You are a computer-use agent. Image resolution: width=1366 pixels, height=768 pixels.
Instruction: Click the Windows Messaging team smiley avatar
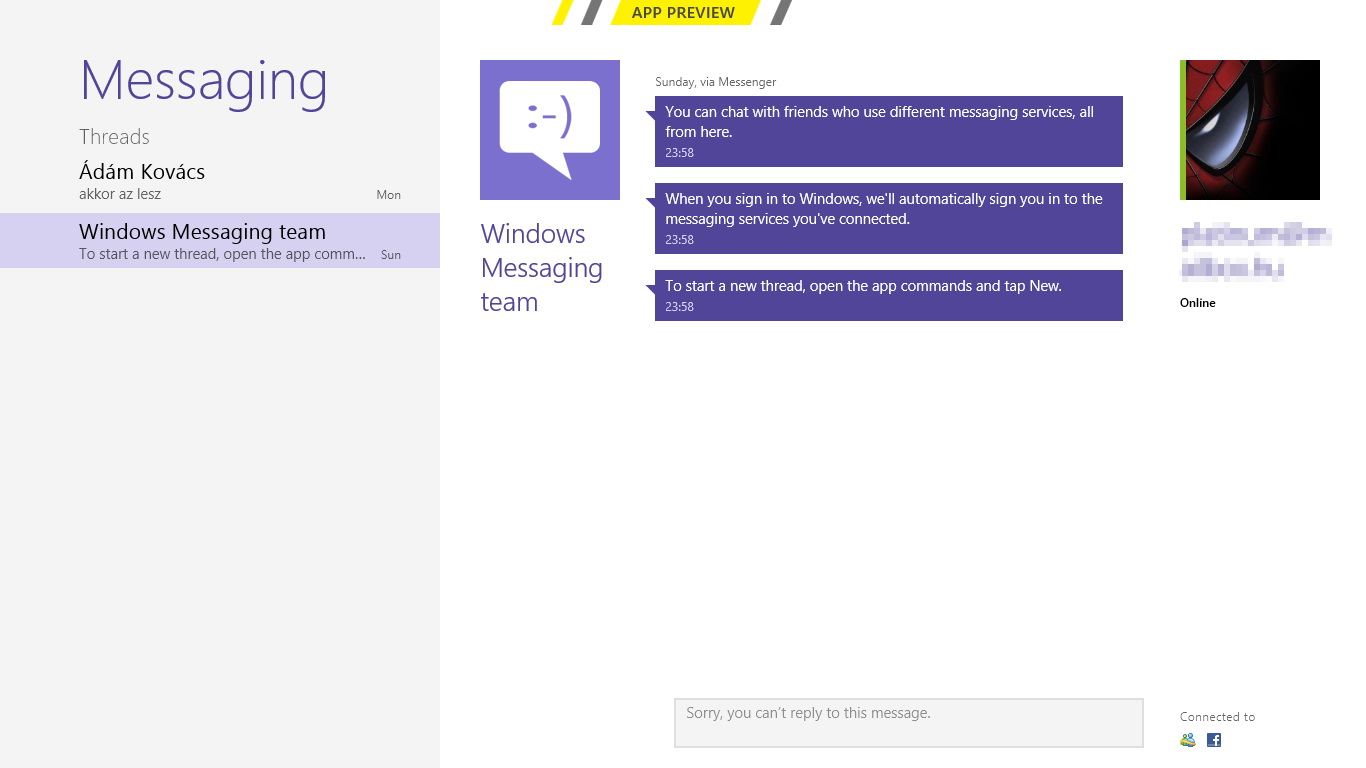(550, 130)
